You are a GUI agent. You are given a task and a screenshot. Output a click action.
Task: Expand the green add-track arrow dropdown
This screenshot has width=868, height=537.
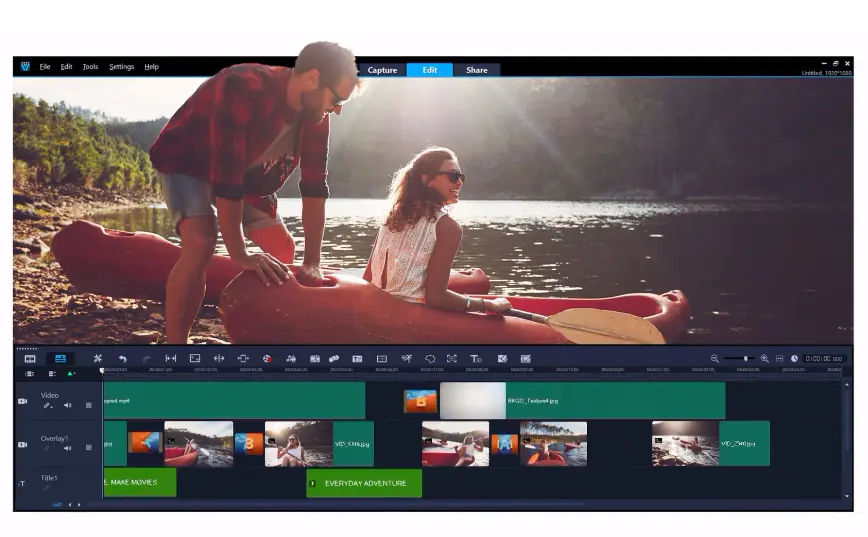coord(71,373)
